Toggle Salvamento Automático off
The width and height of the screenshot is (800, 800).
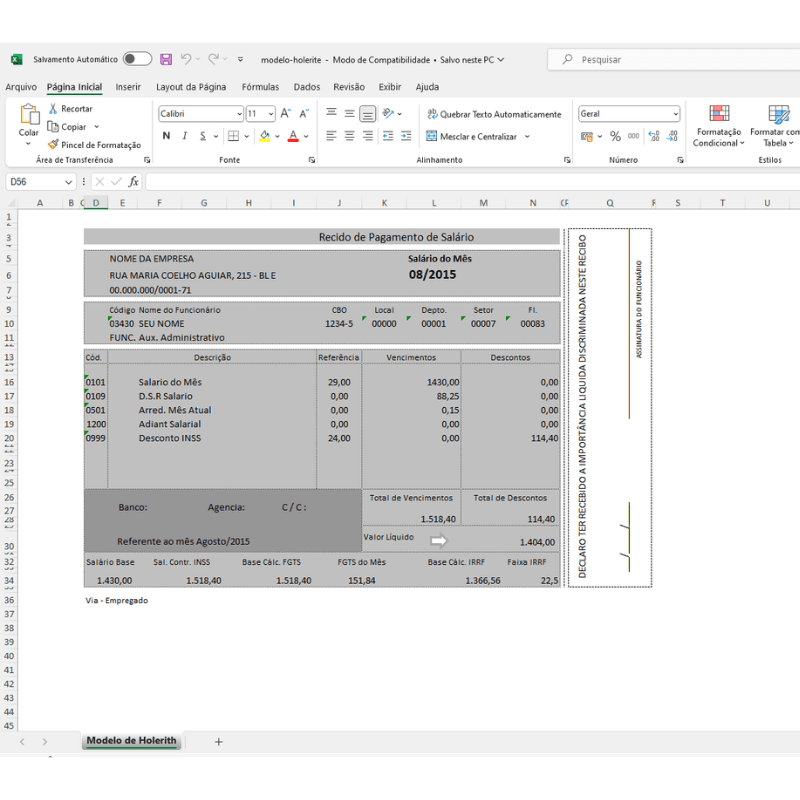137,58
